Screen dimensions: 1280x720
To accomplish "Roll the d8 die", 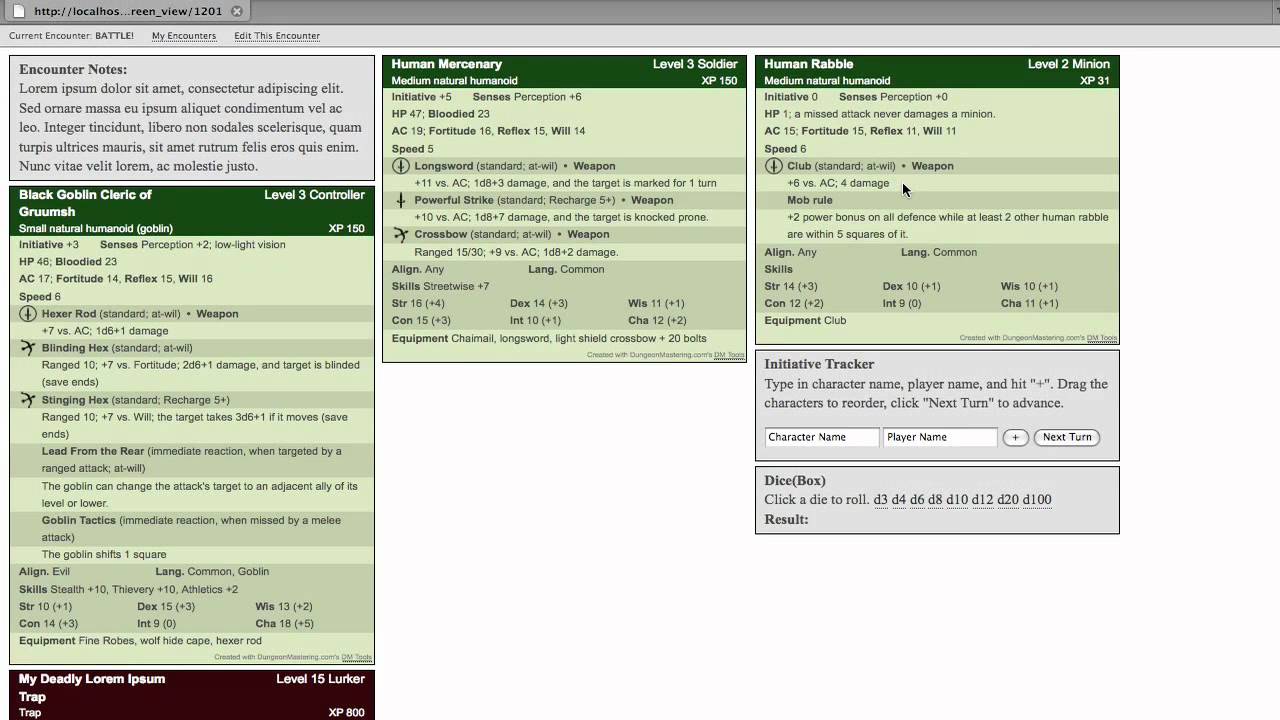I will [935, 500].
